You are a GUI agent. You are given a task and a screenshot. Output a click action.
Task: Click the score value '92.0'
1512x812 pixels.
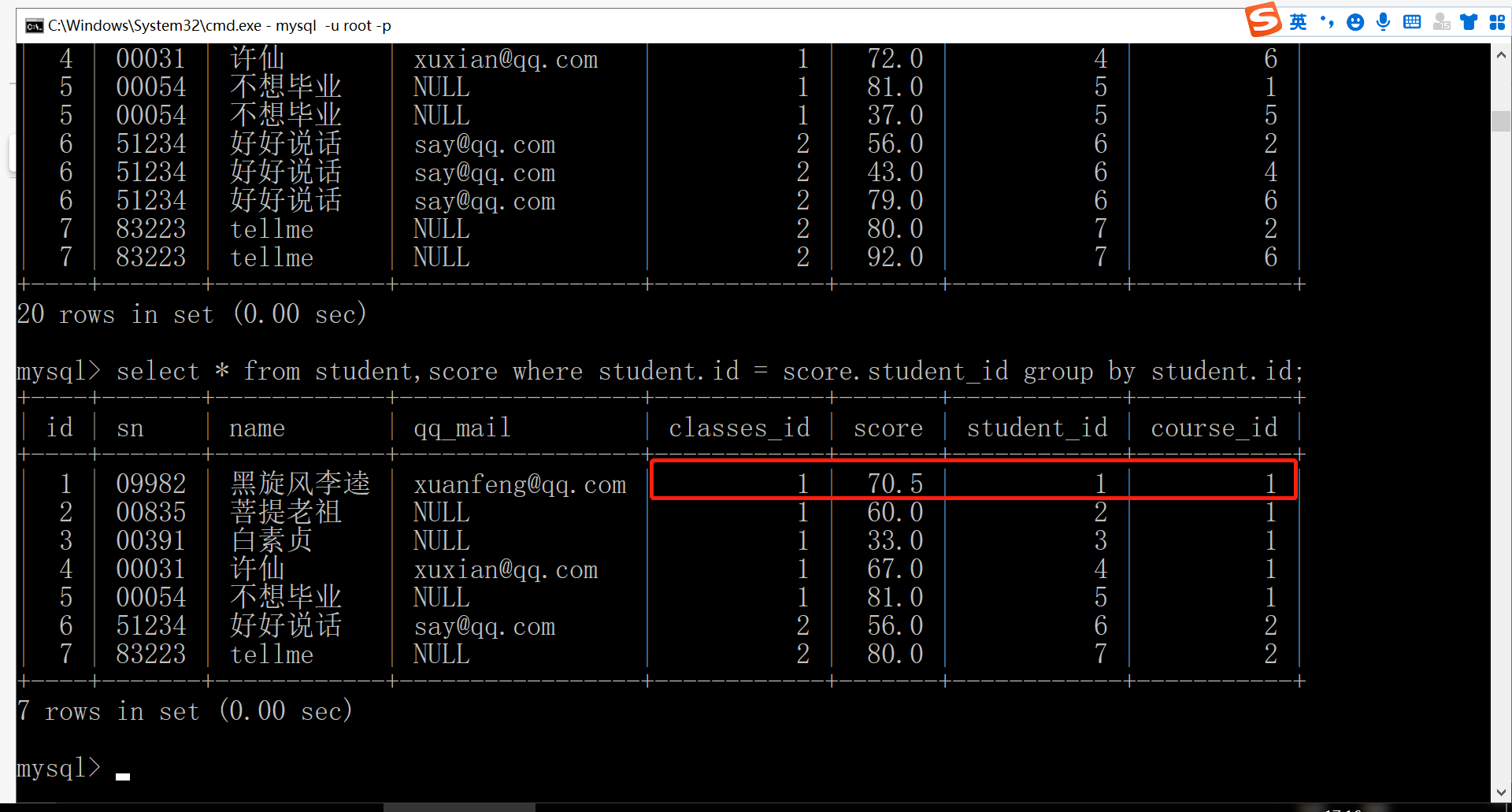click(895, 257)
